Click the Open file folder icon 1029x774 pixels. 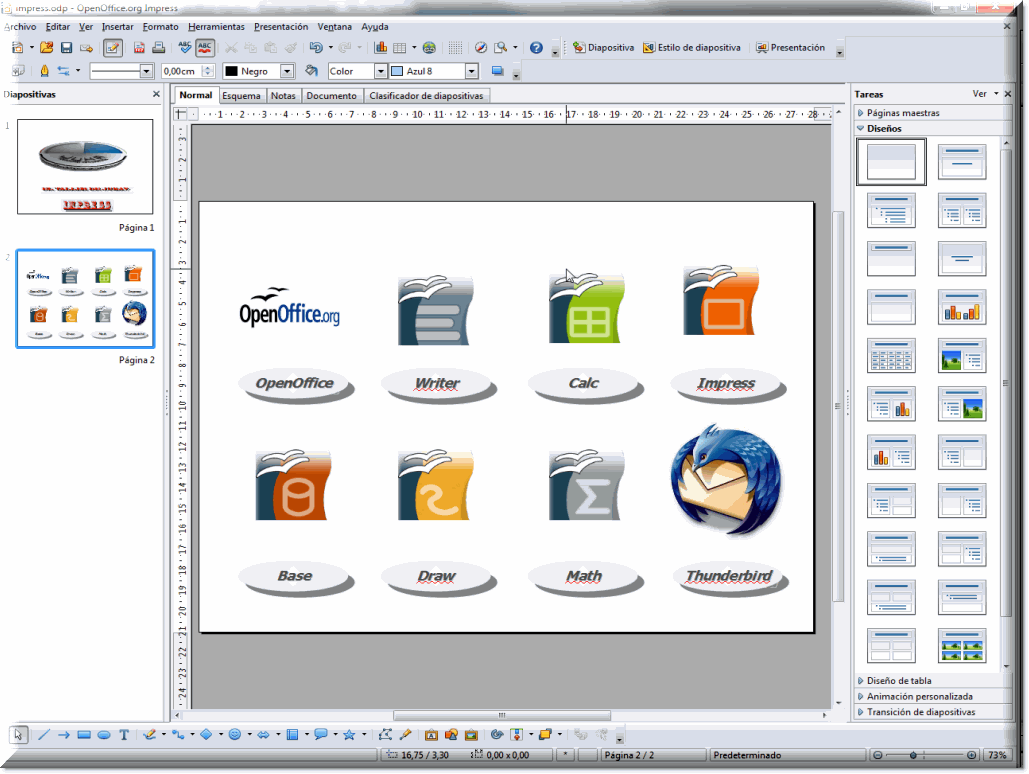click(47, 47)
